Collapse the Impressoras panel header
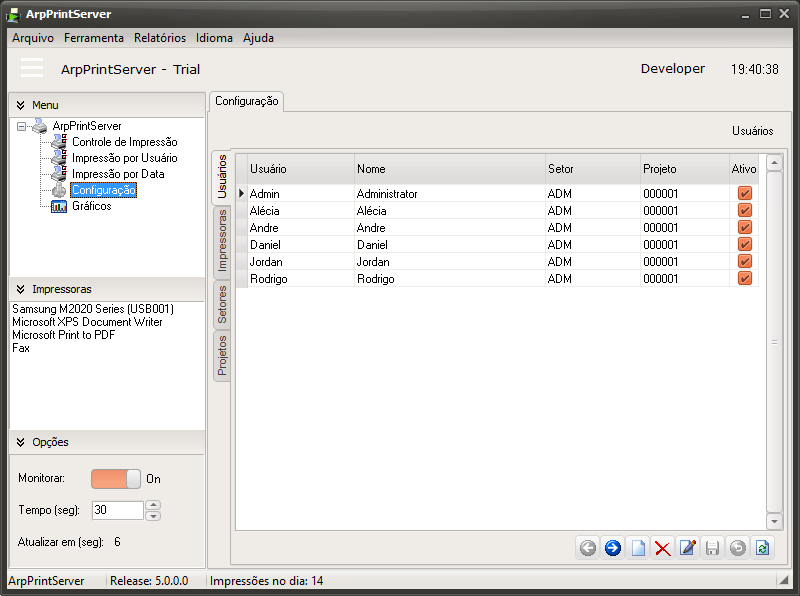The height and width of the screenshot is (596, 800). (x=20, y=289)
